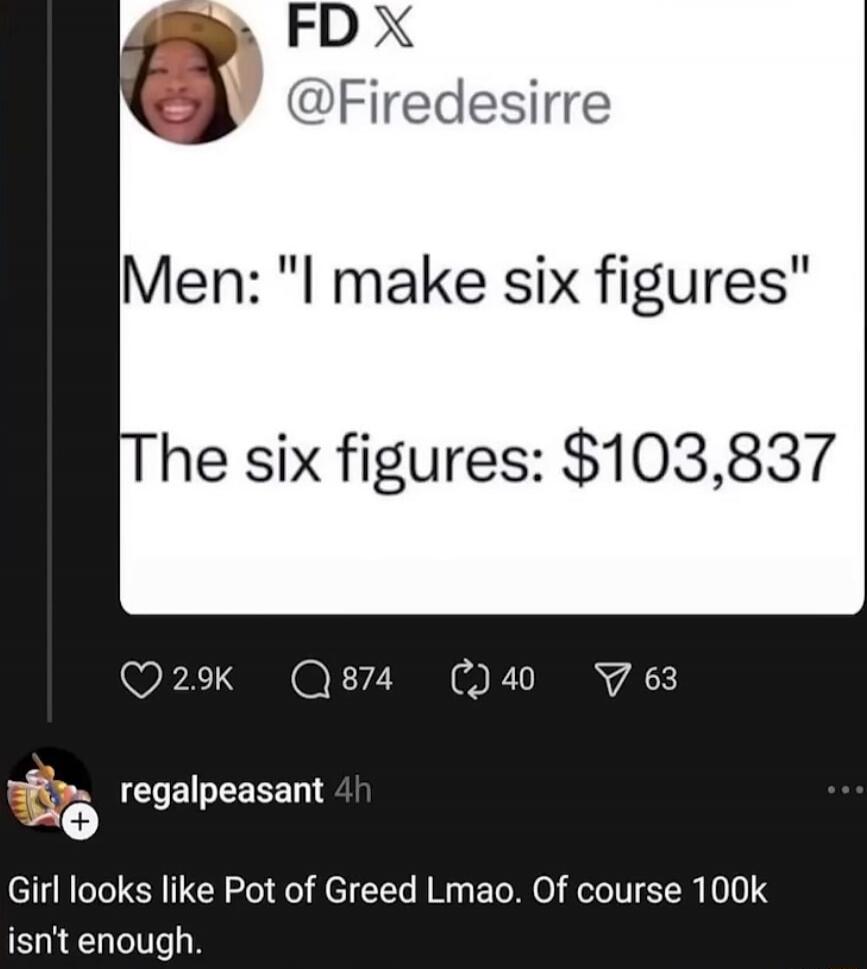867x969 pixels.
Task: Open the embedded tweet image
Action: 492,307
